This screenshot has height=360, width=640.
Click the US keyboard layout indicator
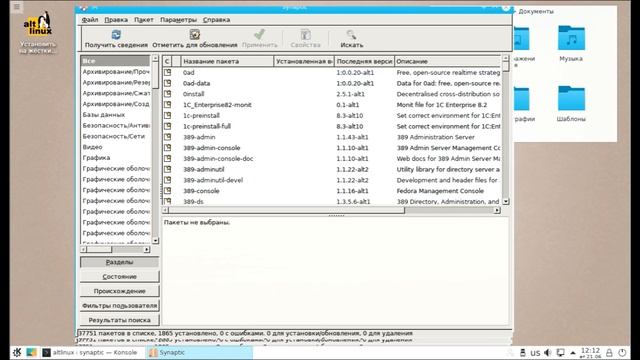coord(535,353)
